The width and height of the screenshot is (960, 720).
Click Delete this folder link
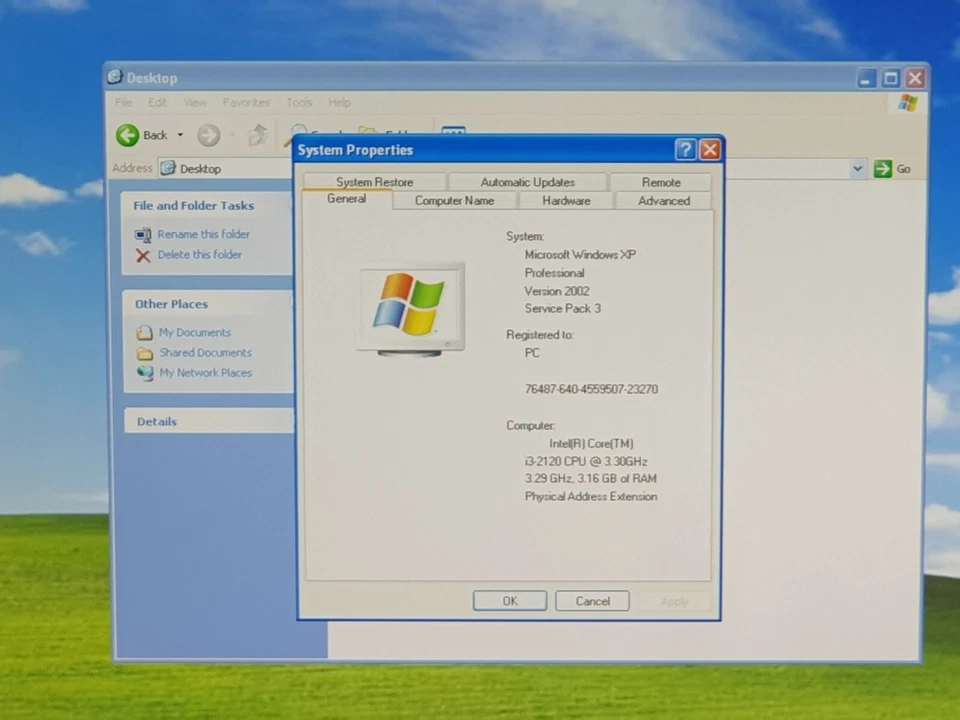(x=200, y=255)
